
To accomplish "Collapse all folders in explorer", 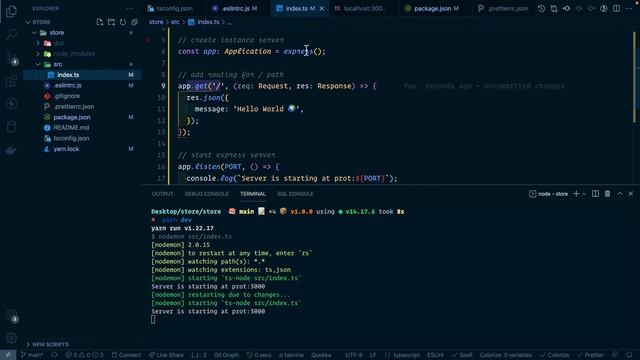I will click(134, 22).
